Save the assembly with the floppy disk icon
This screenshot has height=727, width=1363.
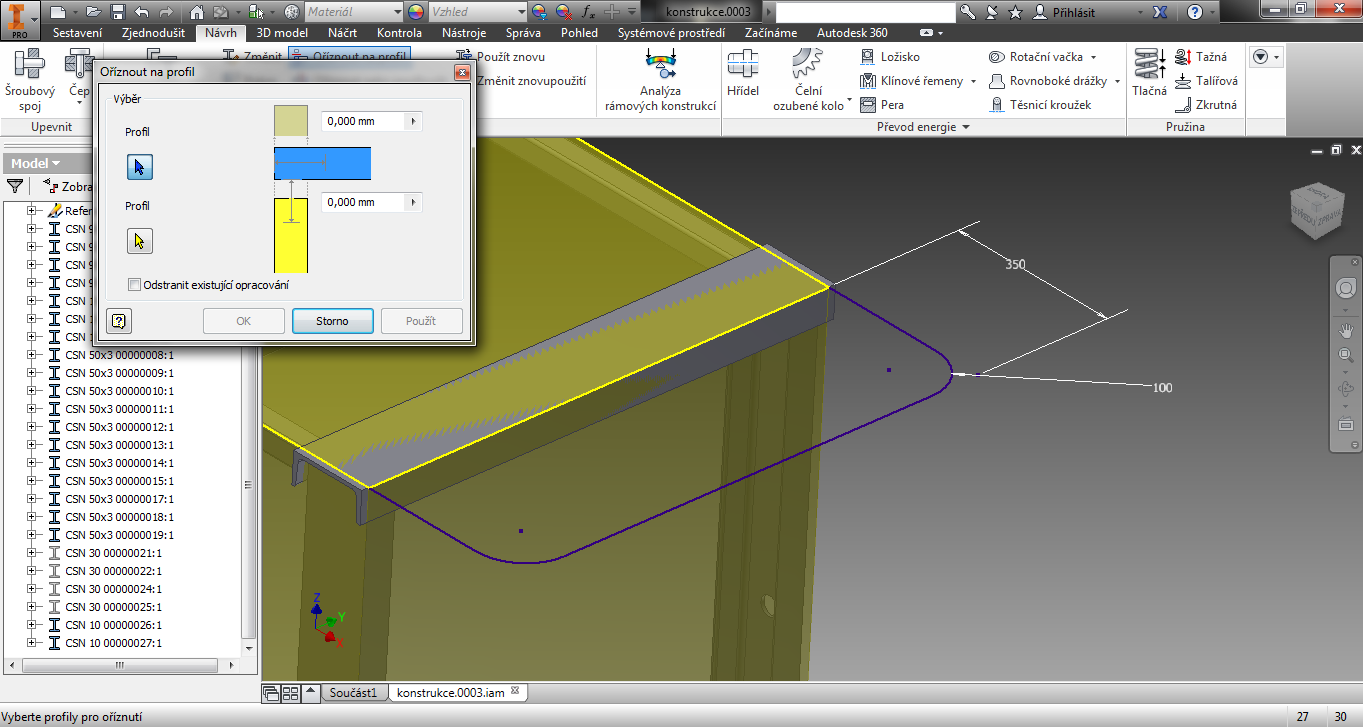tap(117, 12)
